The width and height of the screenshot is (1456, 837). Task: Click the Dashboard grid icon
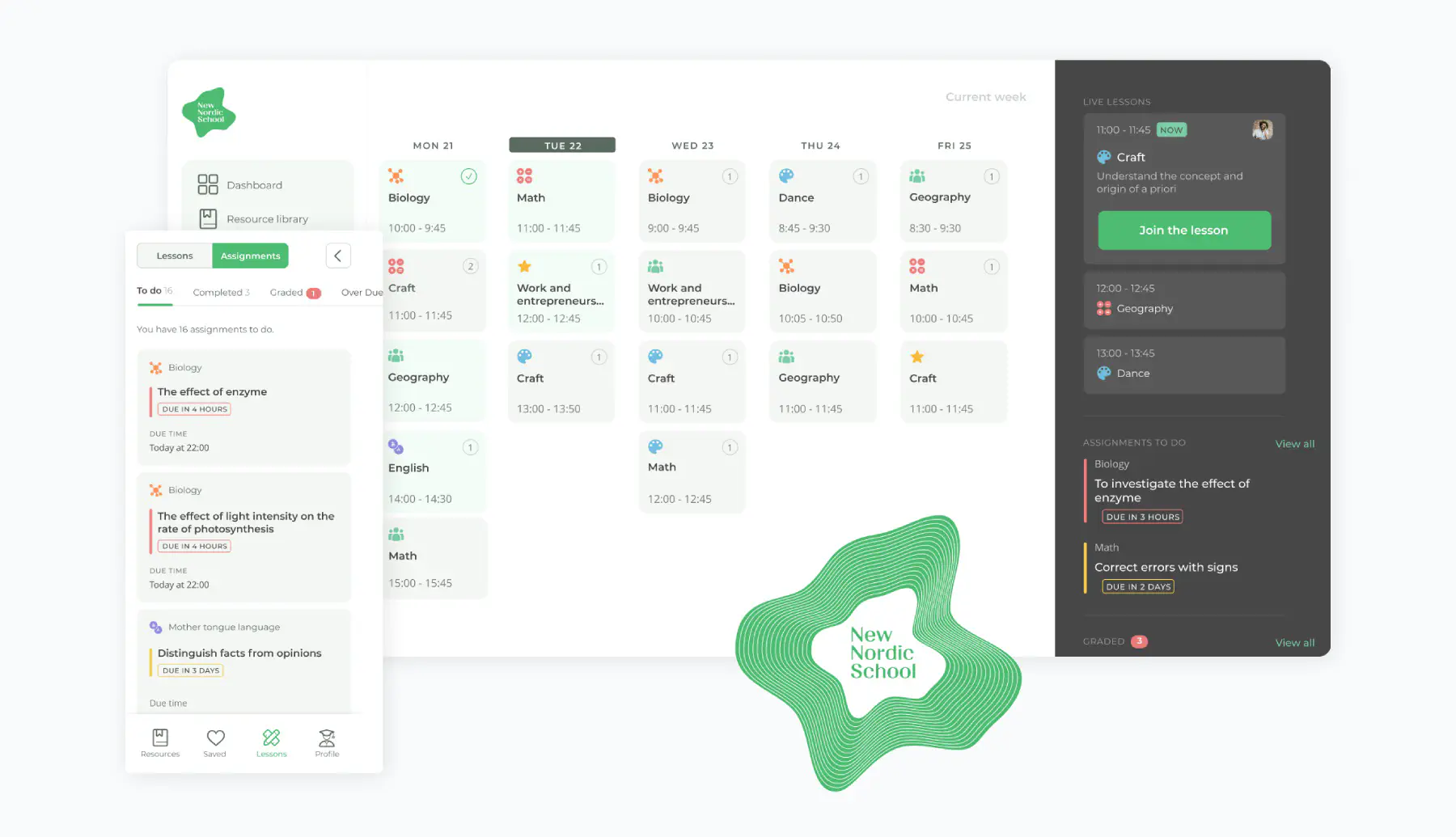tap(208, 184)
